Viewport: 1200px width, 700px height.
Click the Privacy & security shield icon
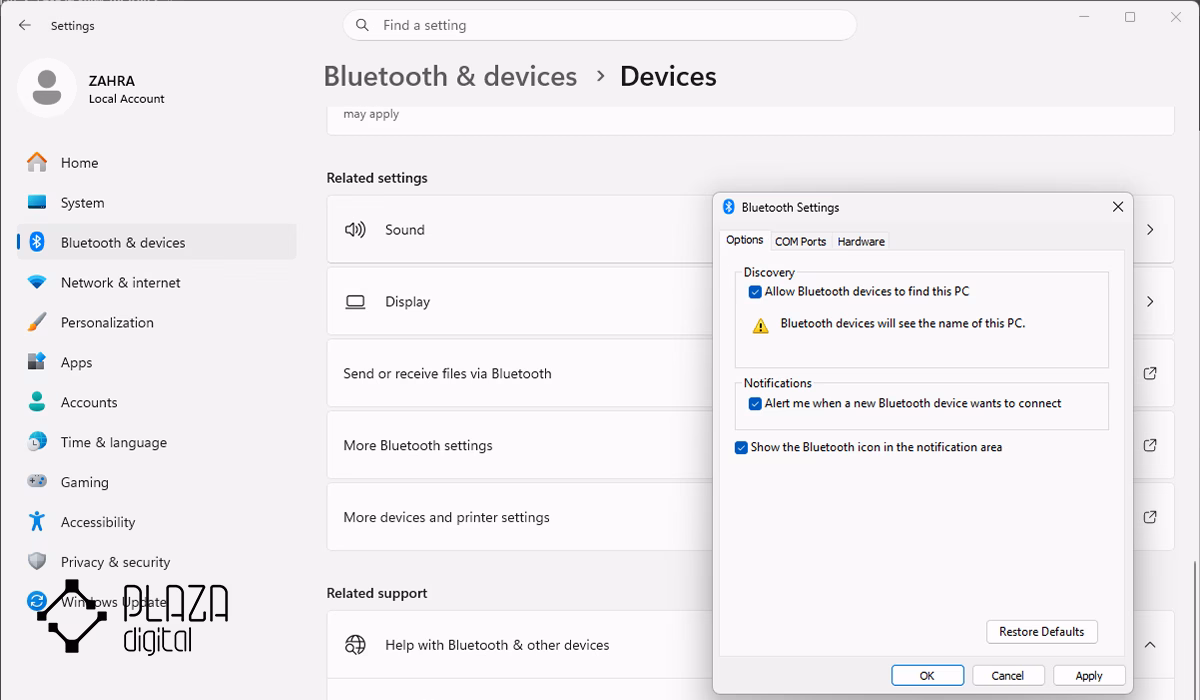coord(37,562)
